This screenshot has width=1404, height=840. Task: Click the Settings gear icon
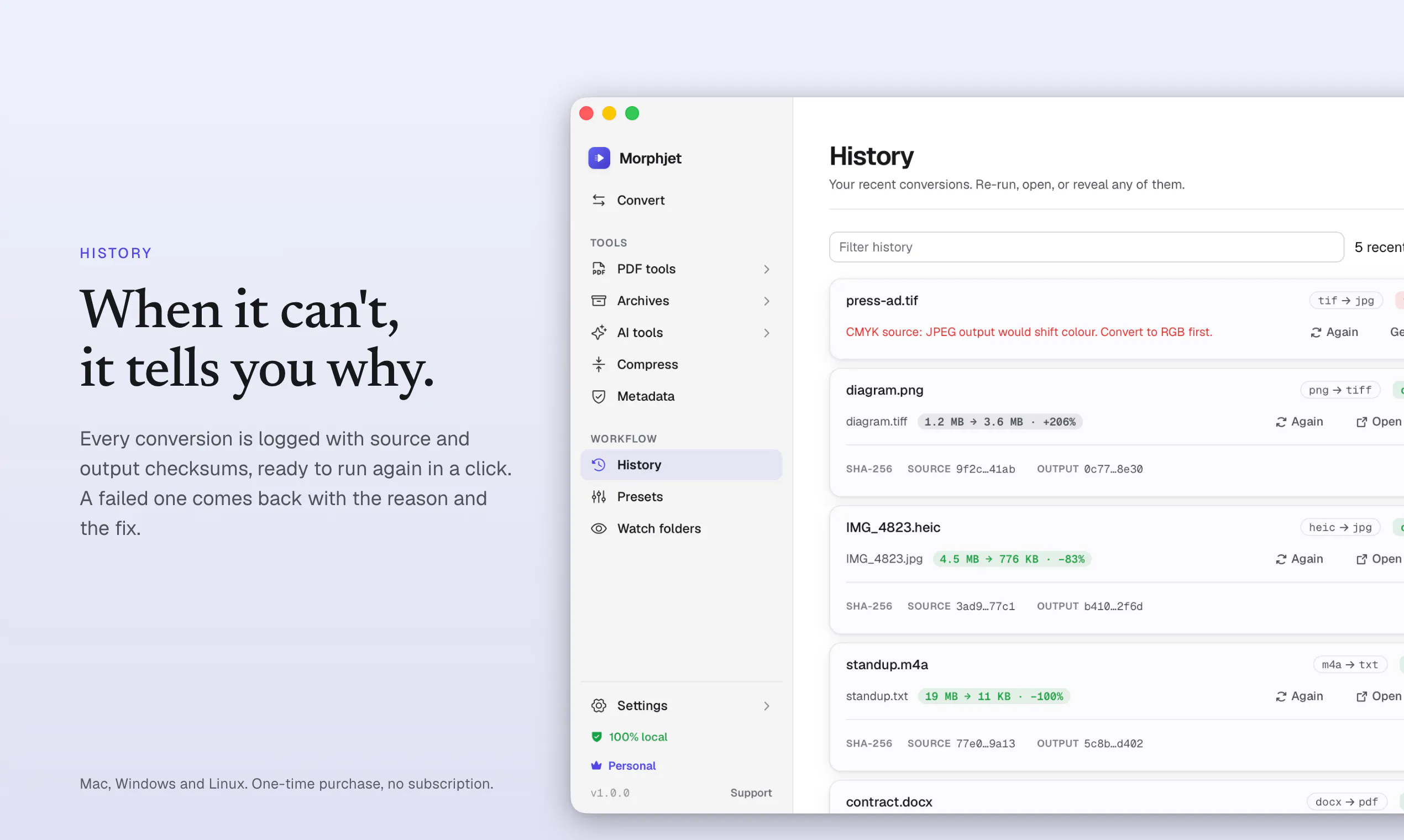click(599, 705)
